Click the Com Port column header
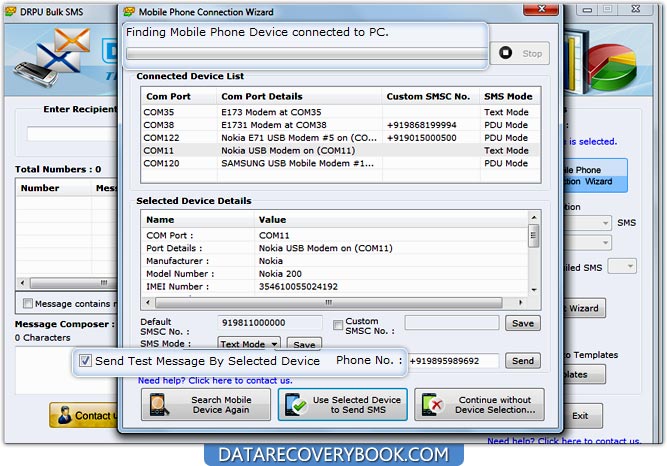Viewport: 667px width, 466px height. [x=179, y=96]
